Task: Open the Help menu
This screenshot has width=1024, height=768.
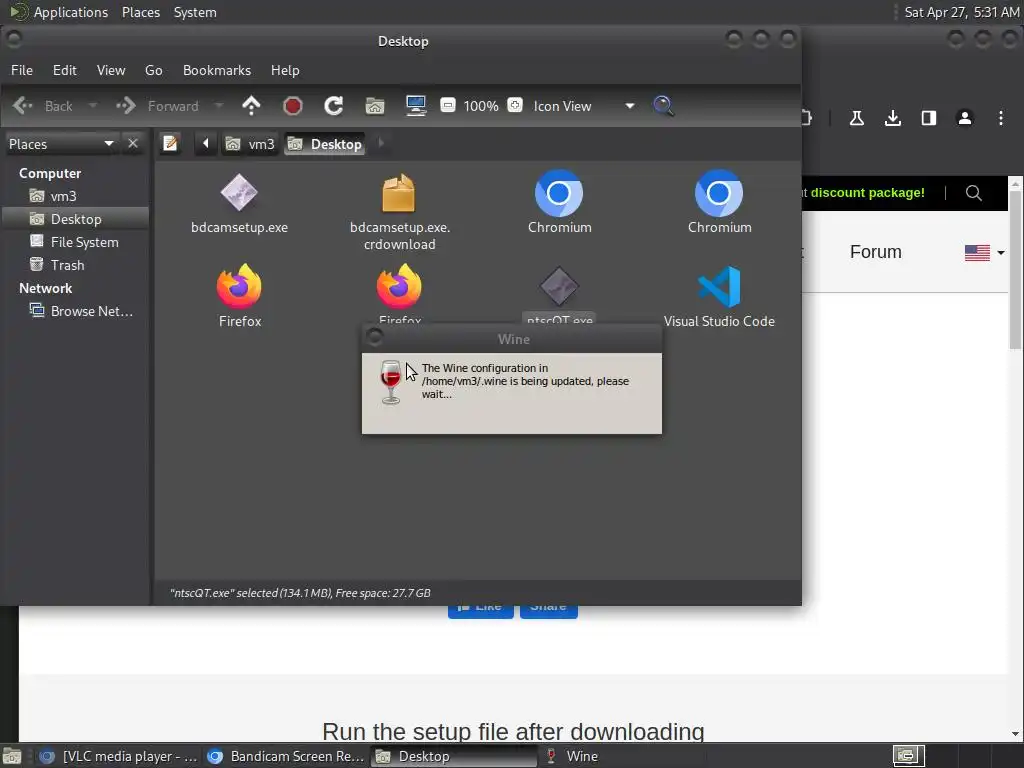Action: pyautogui.click(x=285, y=70)
